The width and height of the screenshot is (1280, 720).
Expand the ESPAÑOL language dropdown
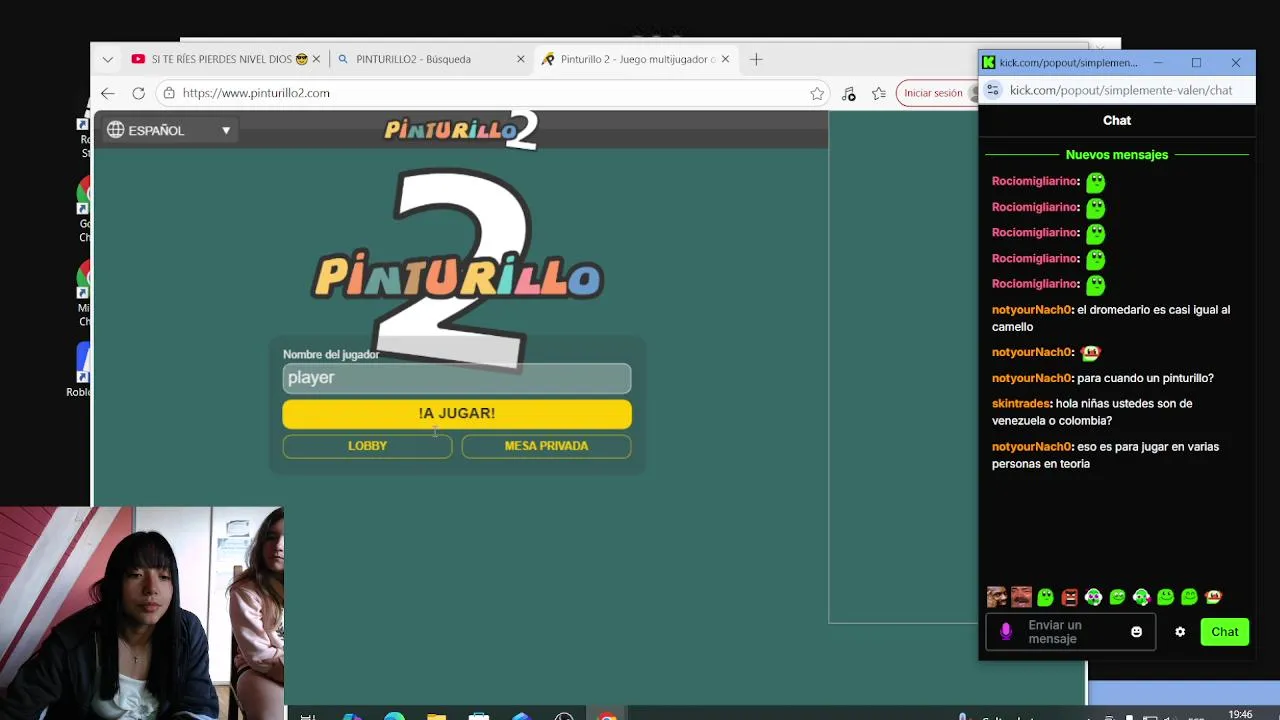(x=169, y=130)
